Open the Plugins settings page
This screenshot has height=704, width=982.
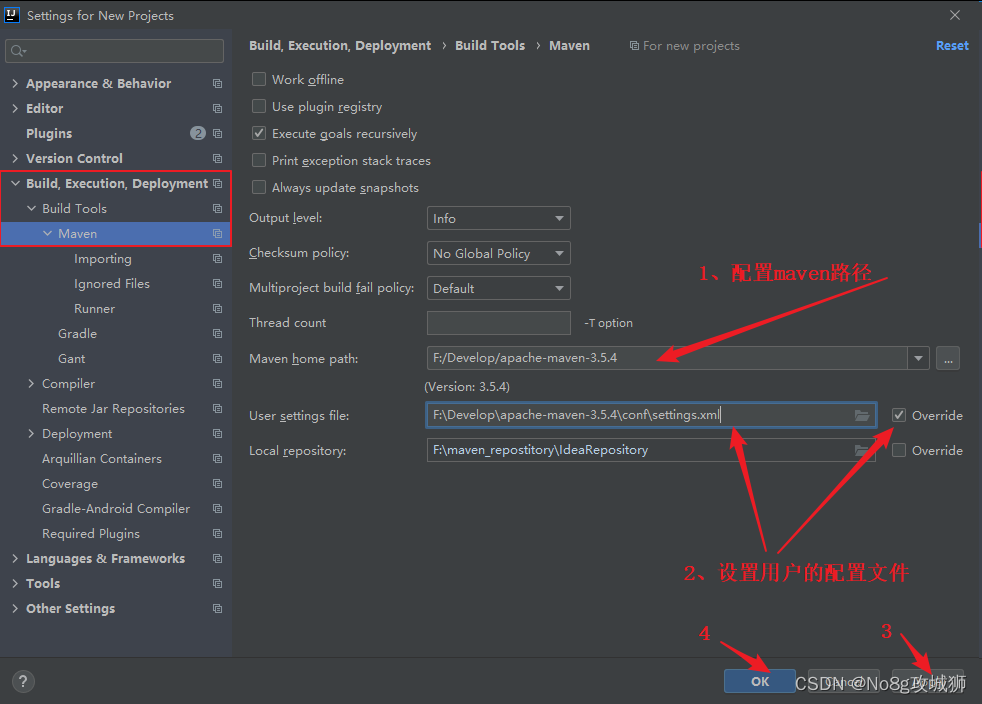click(x=49, y=133)
